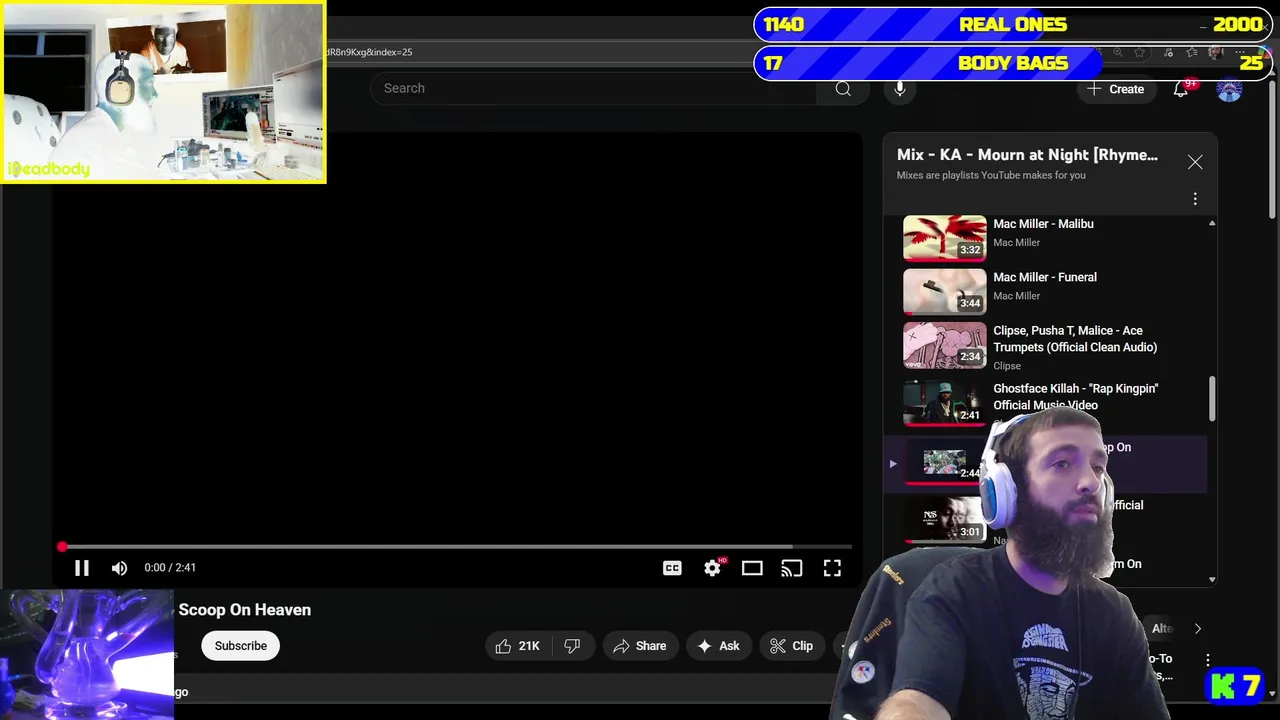Click the Clipse channel name

tap(1007, 366)
